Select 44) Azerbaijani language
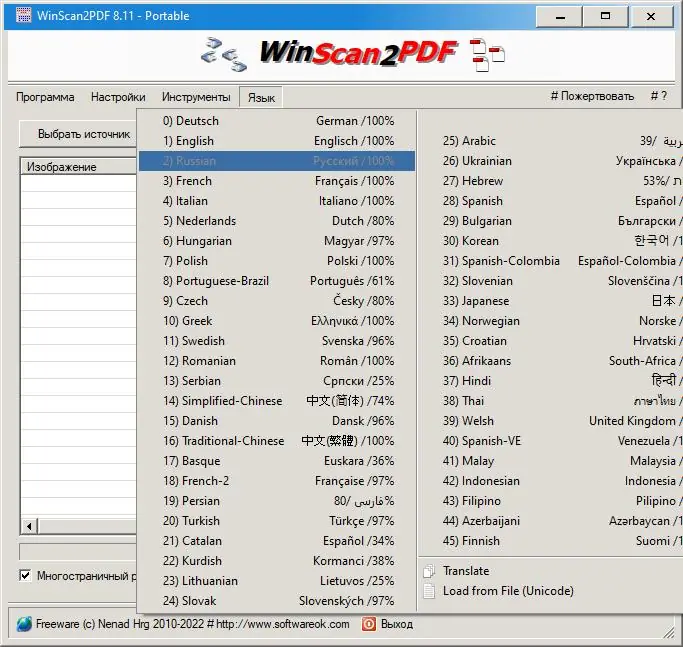This screenshot has width=683, height=647. [x=551, y=521]
